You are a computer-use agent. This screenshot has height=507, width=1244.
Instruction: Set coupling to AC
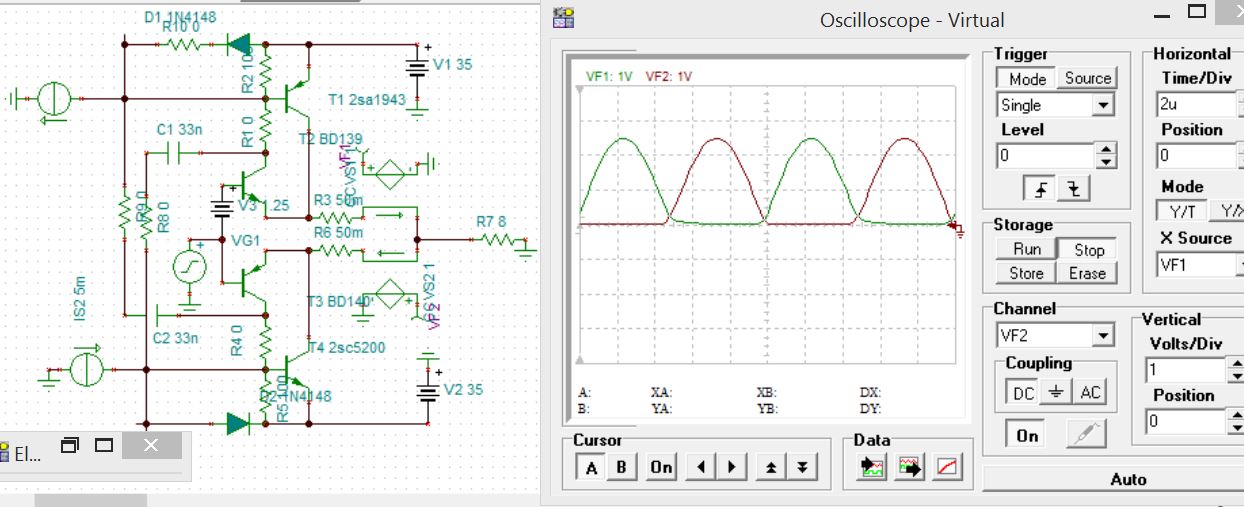coord(1090,393)
